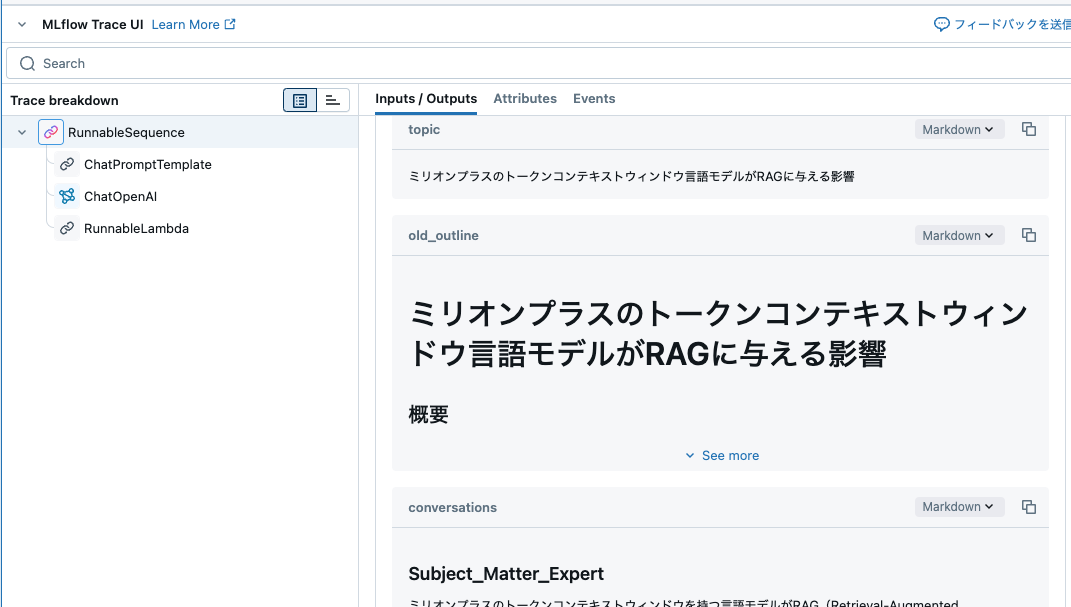This screenshot has width=1071, height=607.
Task: Click the RunnableSequence link icon
Action: pyautogui.click(x=51, y=131)
